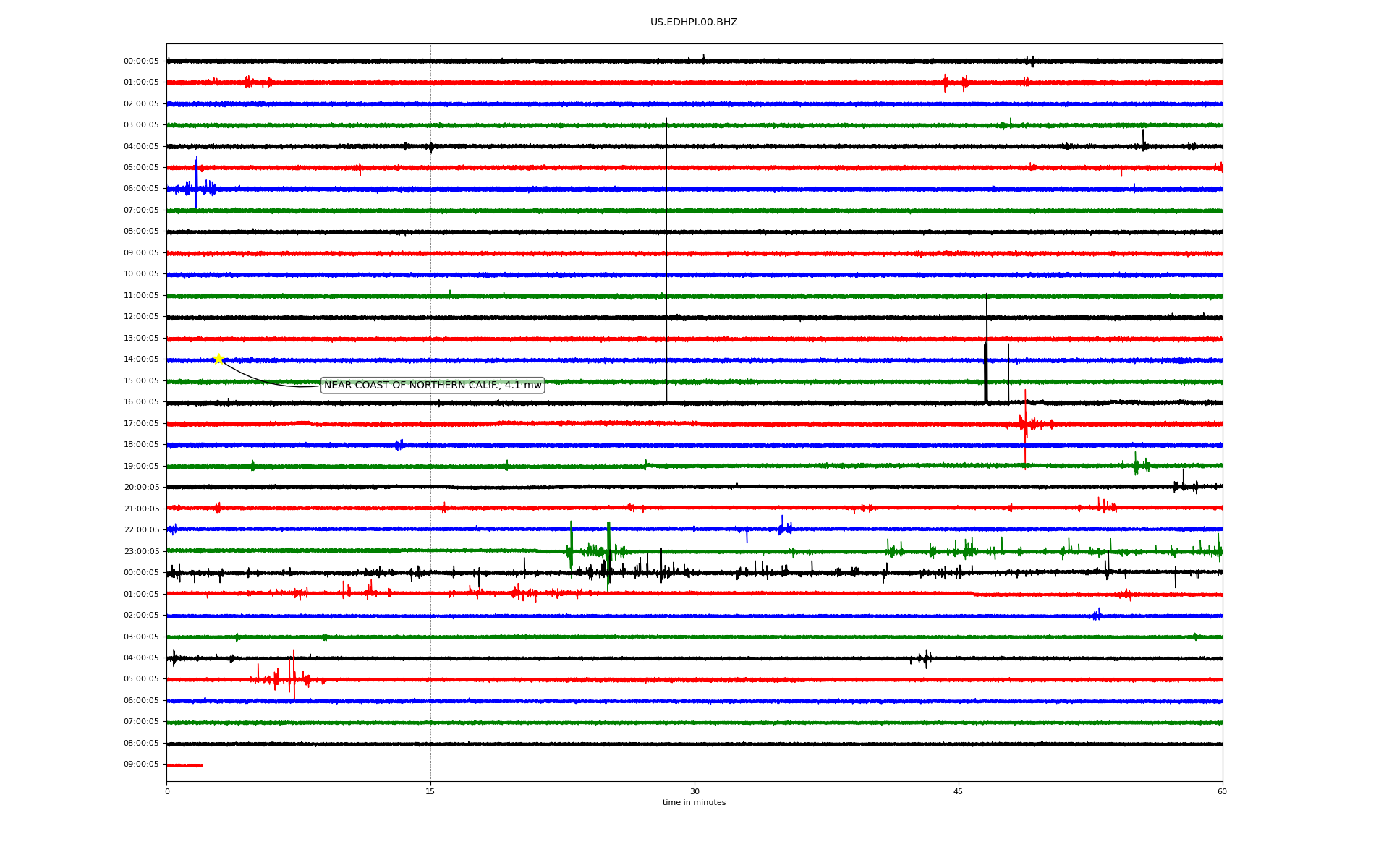This screenshot has width=1389, height=868.
Task: Click the 60 tick on x-axis
Action: (1222, 792)
